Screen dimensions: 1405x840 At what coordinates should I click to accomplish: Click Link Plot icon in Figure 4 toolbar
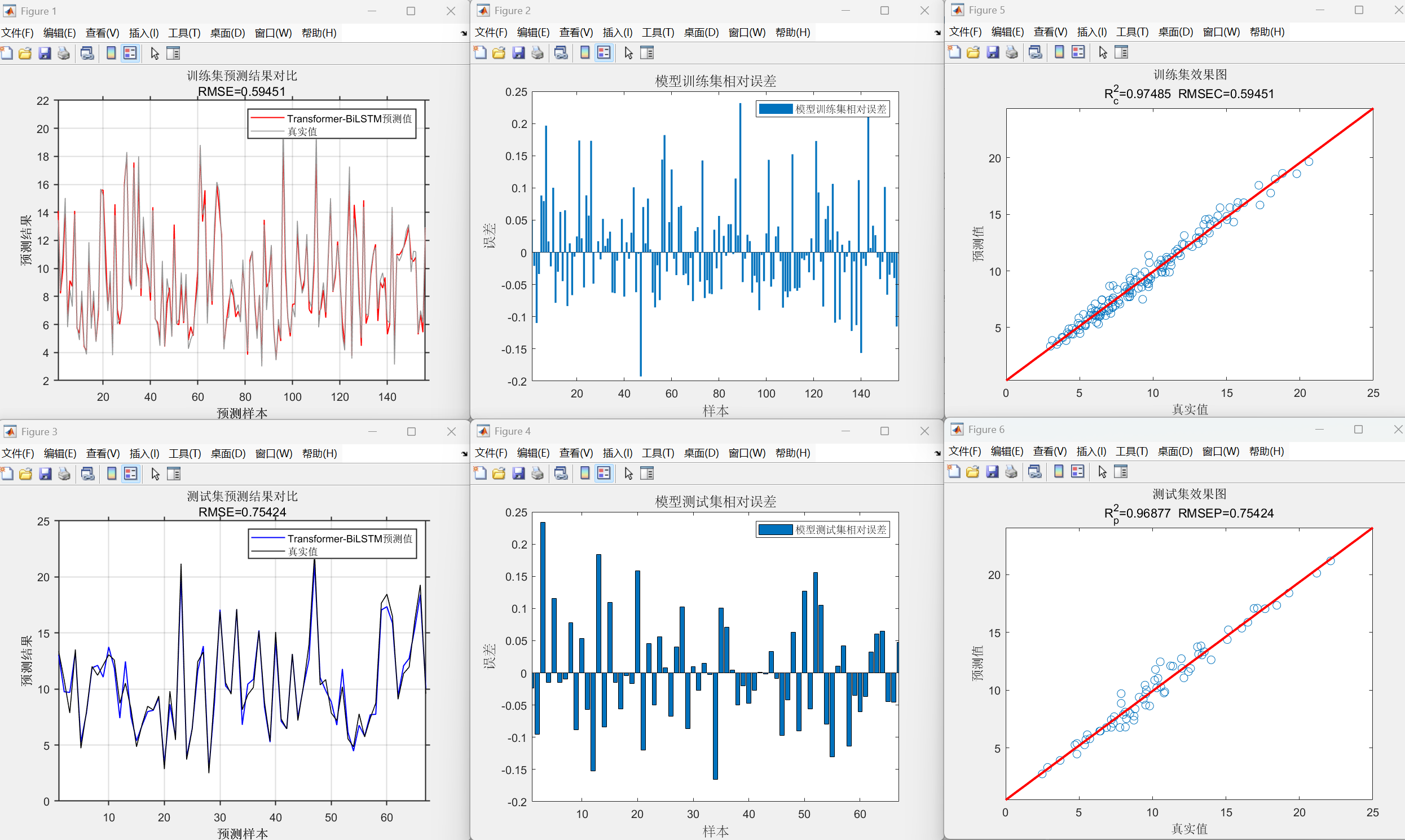(561, 473)
